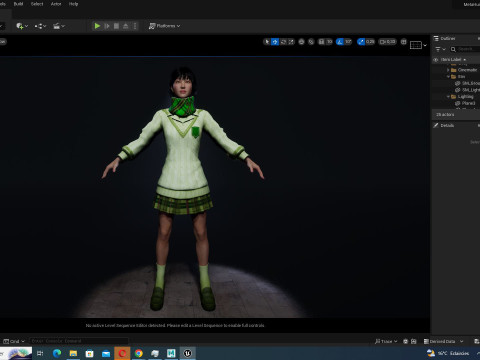
Task: Open the Help menu
Action: [x=73, y=4]
